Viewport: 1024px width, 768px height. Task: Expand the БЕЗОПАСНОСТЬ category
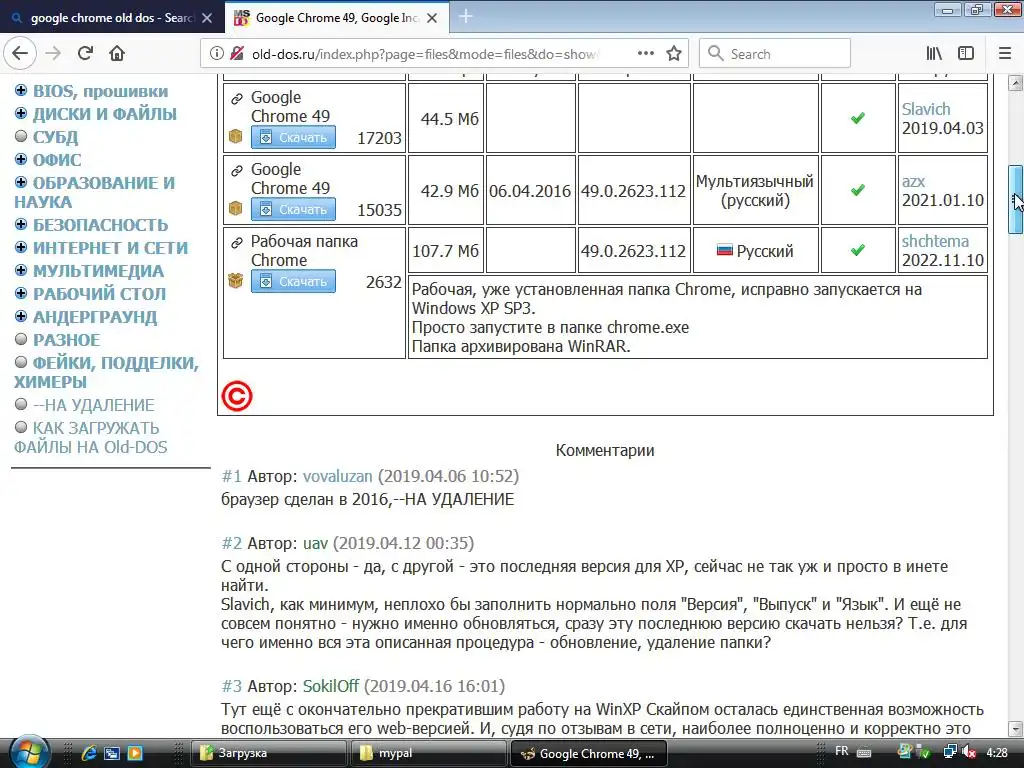pyautogui.click(x=21, y=225)
